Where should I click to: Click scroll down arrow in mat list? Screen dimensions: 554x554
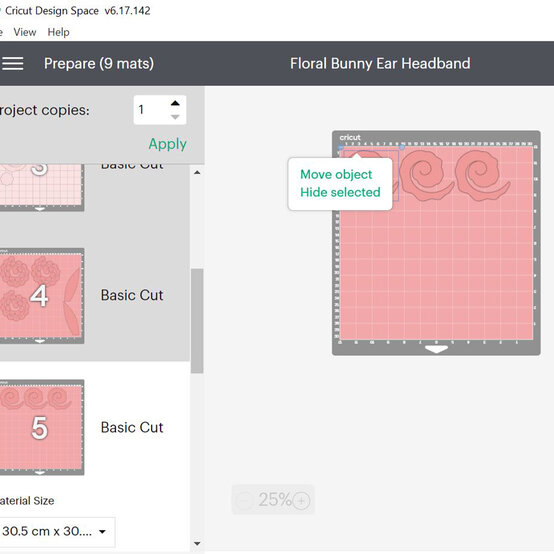click(197, 543)
